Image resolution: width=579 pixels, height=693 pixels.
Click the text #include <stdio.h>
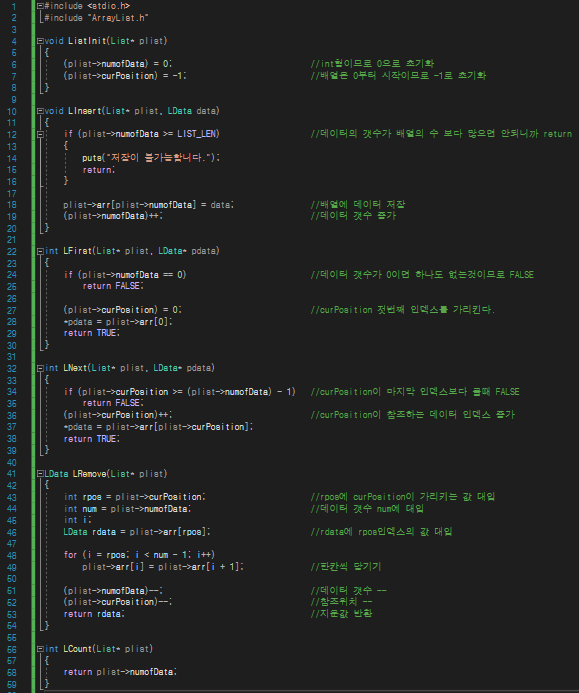[87, 6]
